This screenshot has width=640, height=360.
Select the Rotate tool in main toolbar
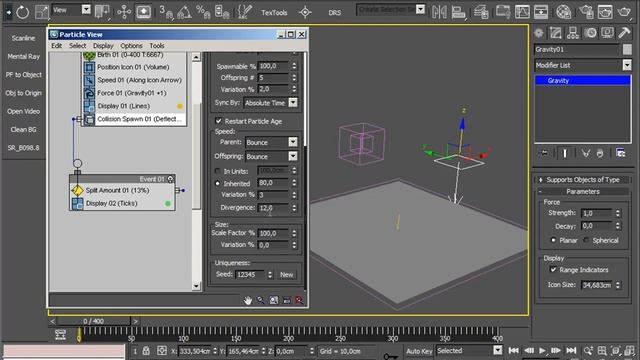23,12
